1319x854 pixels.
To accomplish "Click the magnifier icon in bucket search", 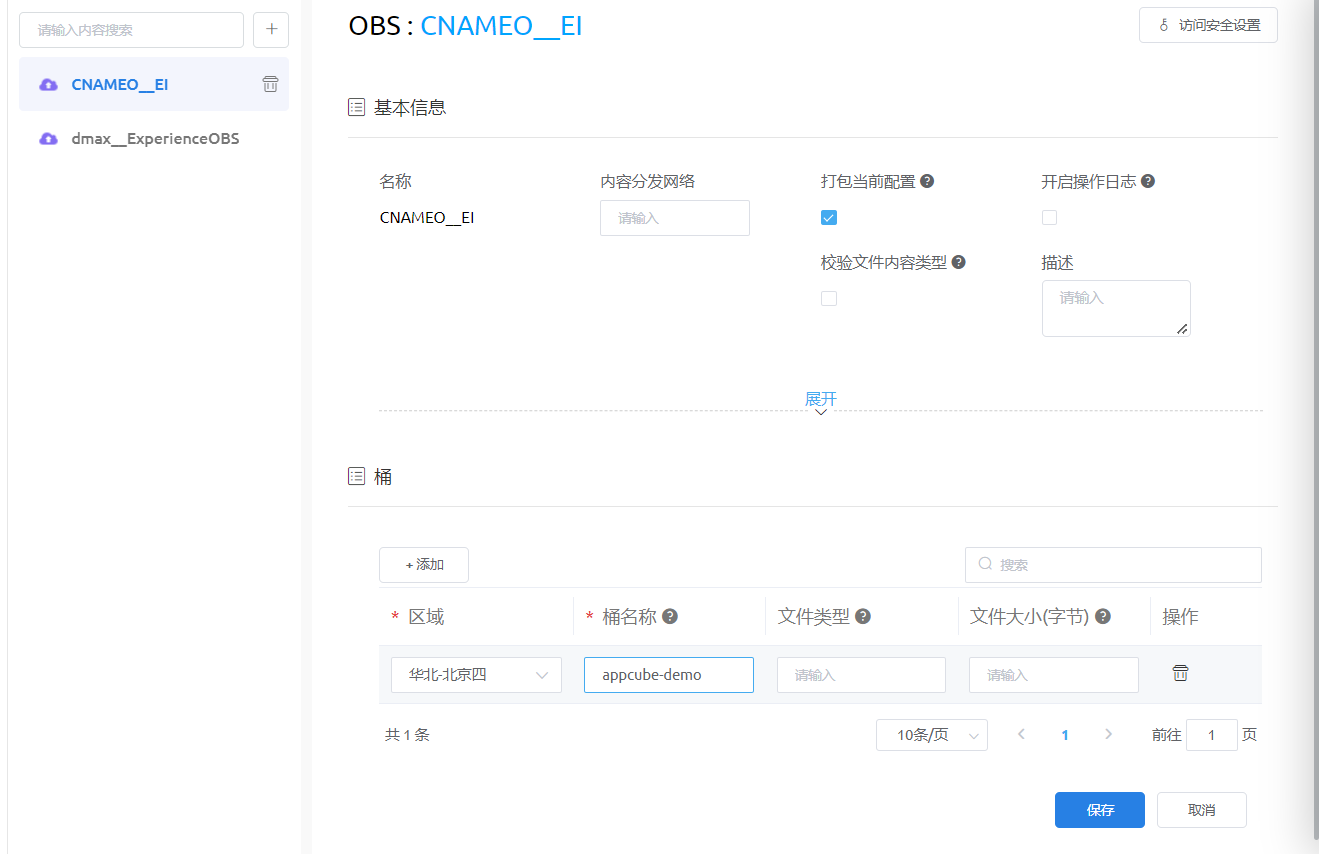I will click(985, 564).
